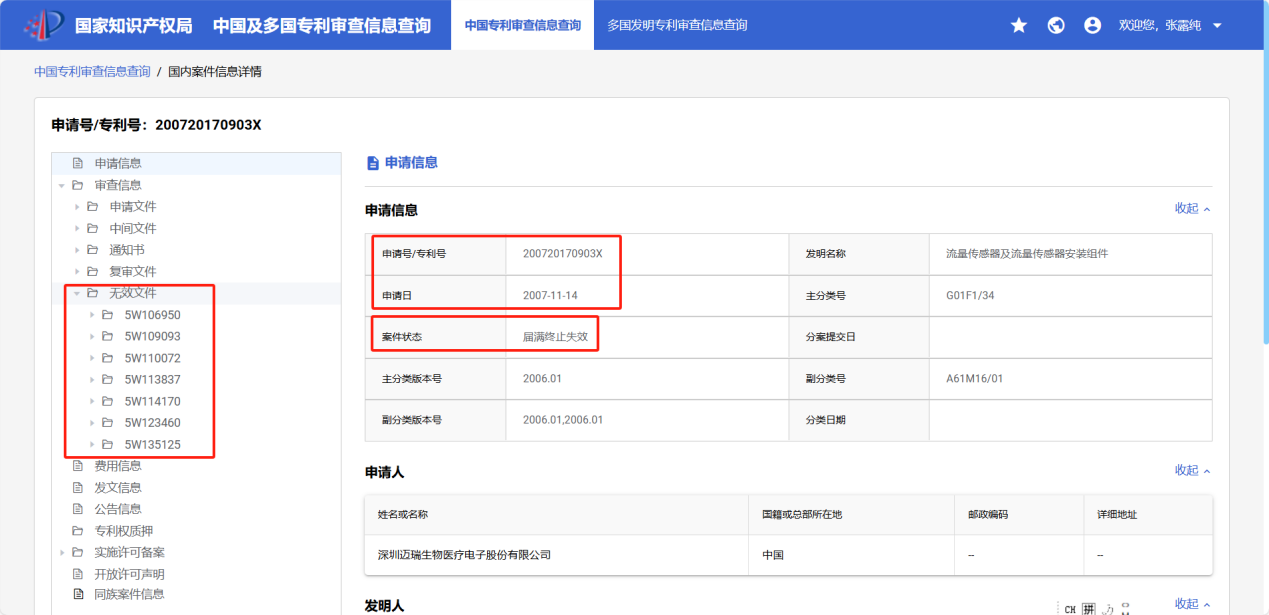The height and width of the screenshot is (615, 1269).
Task: Open 公告信息 tree item
Action: (x=118, y=509)
